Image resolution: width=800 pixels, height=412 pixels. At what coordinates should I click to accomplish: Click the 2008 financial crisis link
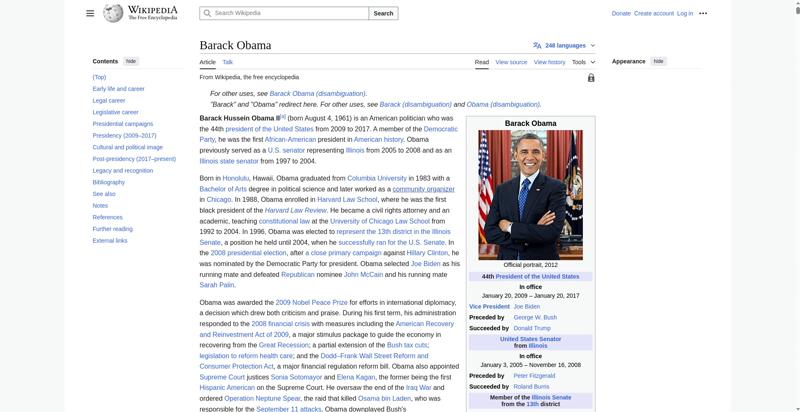[x=280, y=324]
